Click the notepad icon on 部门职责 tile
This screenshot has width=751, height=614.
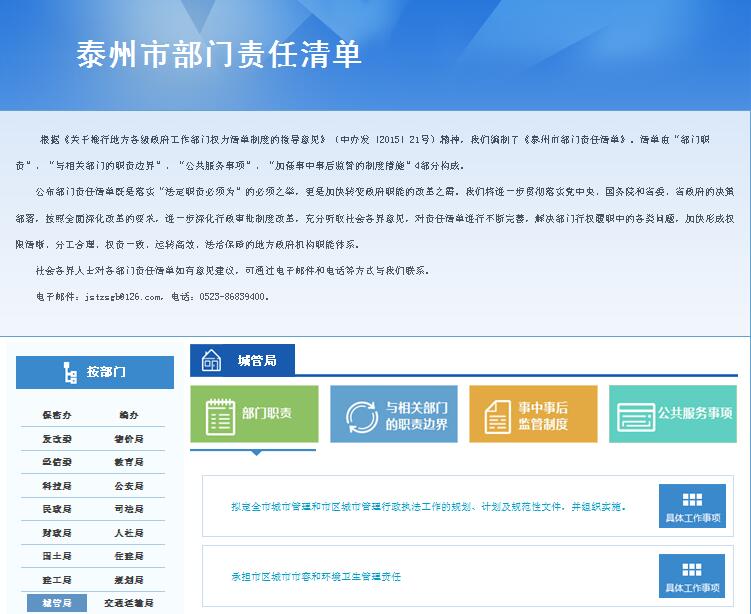click(219, 415)
